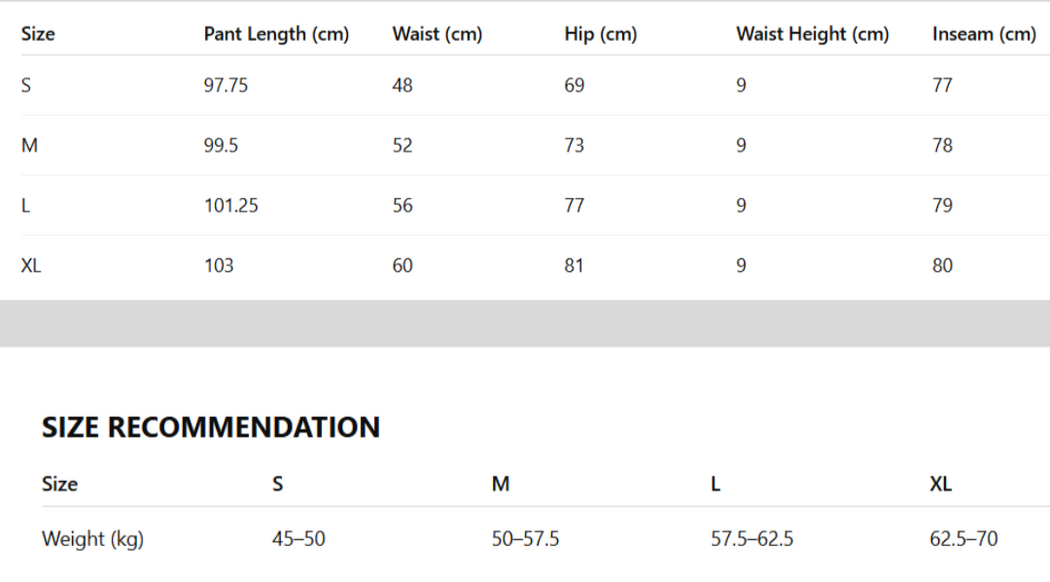Select the 57.5–62.5 weight range
The height and width of the screenshot is (582, 1050).
752,539
